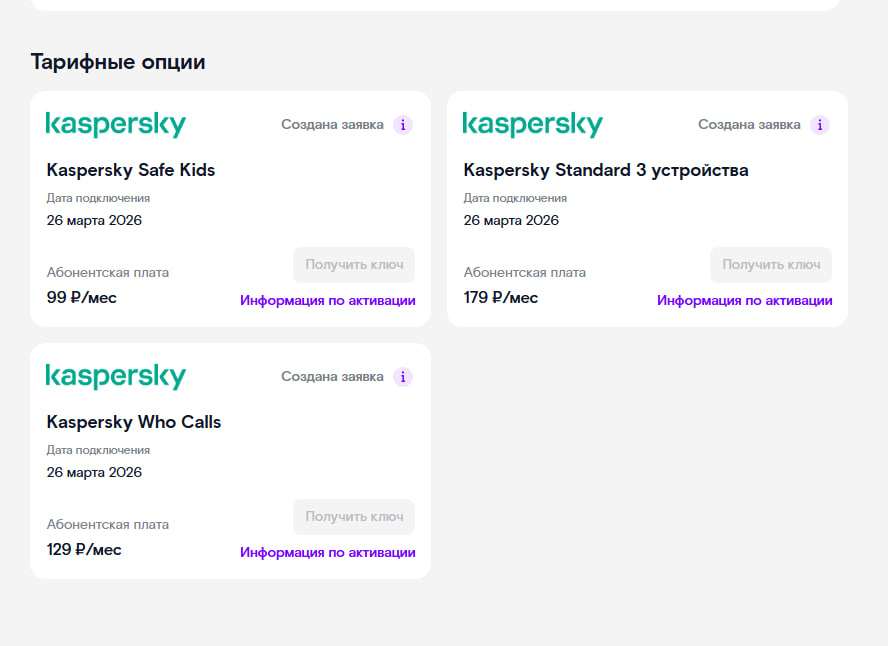Click 'Создана заявка' status on Safe Kids card
The height and width of the screenshot is (646, 888).
click(332, 125)
